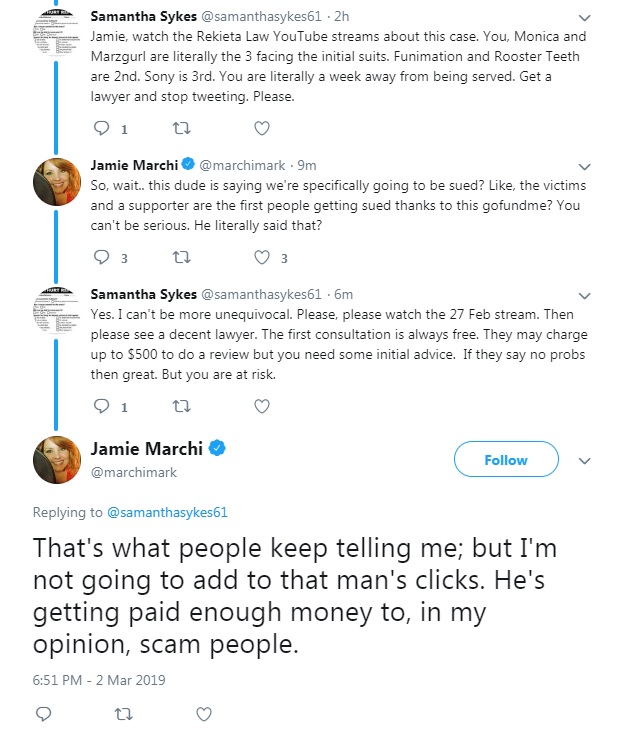Open options chevron on Samantha's 6m tweet

[585, 296]
